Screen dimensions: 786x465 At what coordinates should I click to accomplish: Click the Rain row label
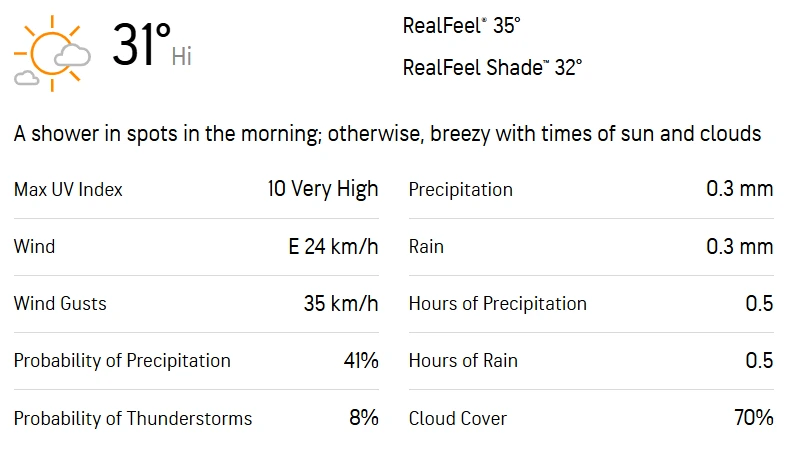pyautogui.click(x=426, y=247)
